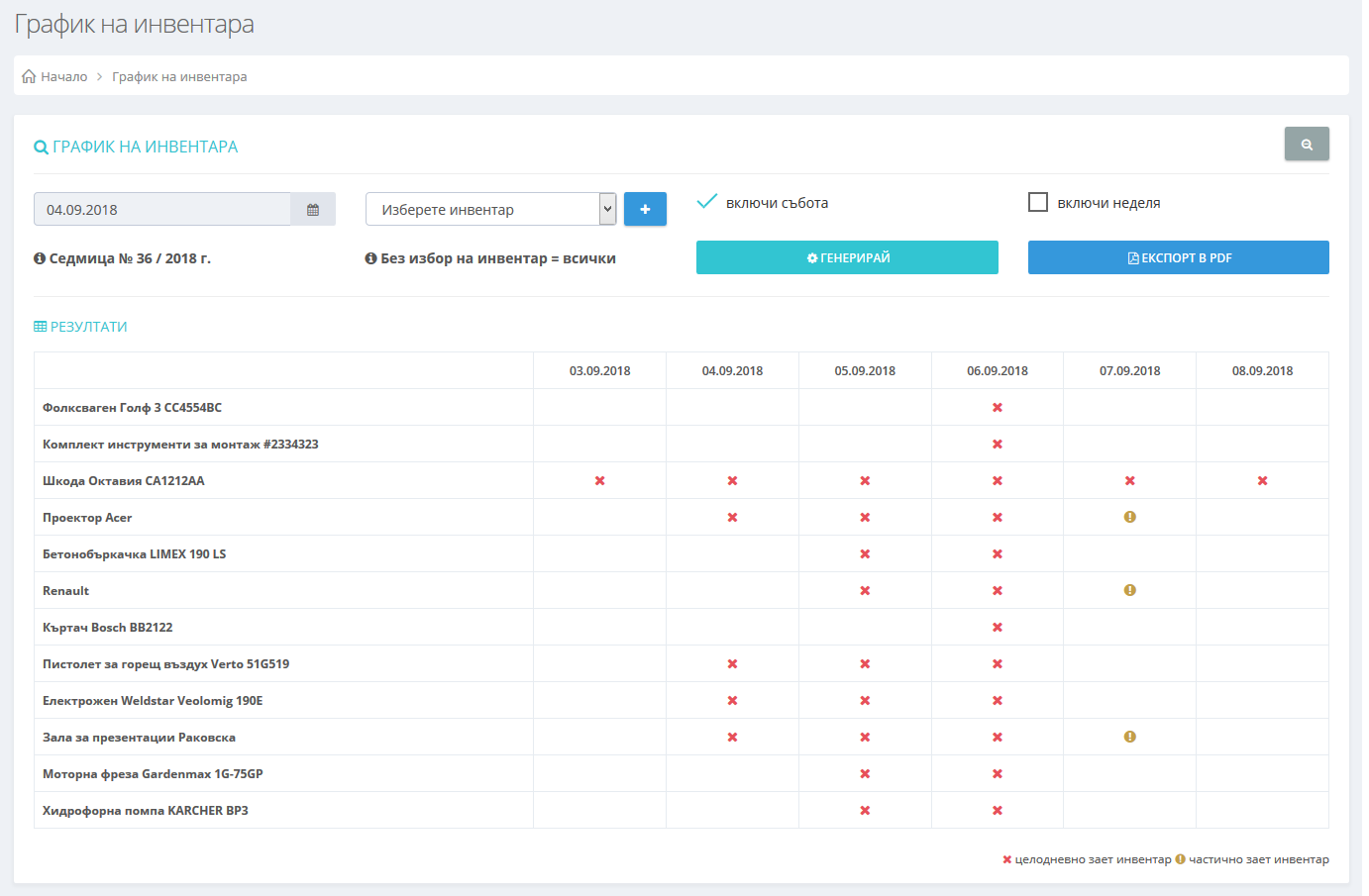
Task: Click the red X for Фолксваген Голф on 06.09.2018
Action: pyautogui.click(x=998, y=408)
